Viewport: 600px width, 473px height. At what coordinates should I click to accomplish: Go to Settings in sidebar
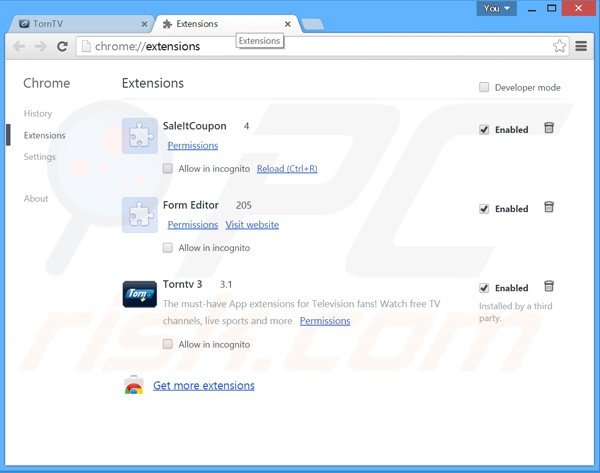pyautogui.click(x=40, y=157)
